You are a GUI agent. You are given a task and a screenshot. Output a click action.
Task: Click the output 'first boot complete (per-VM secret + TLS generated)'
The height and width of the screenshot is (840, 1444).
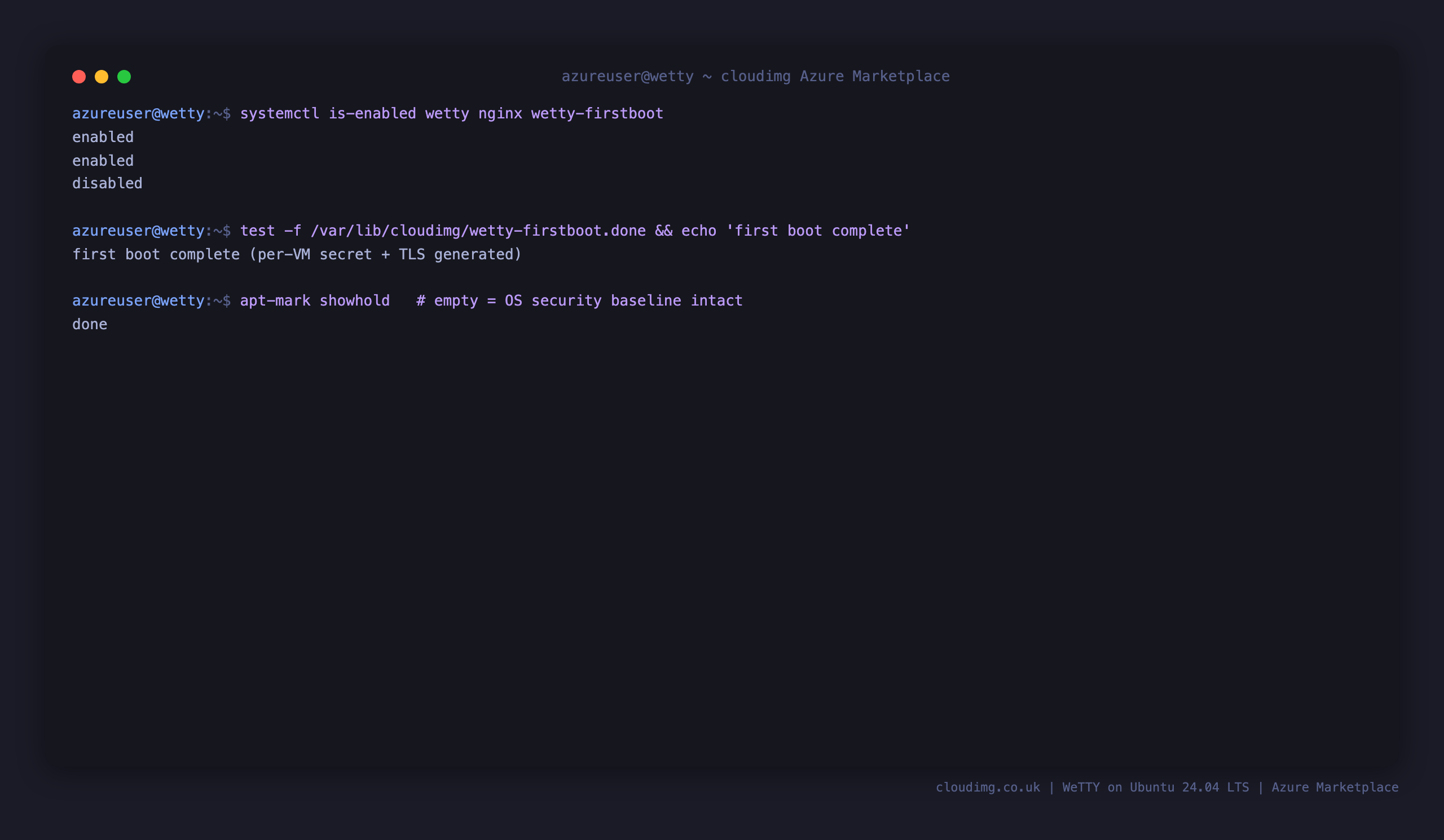coord(297,254)
